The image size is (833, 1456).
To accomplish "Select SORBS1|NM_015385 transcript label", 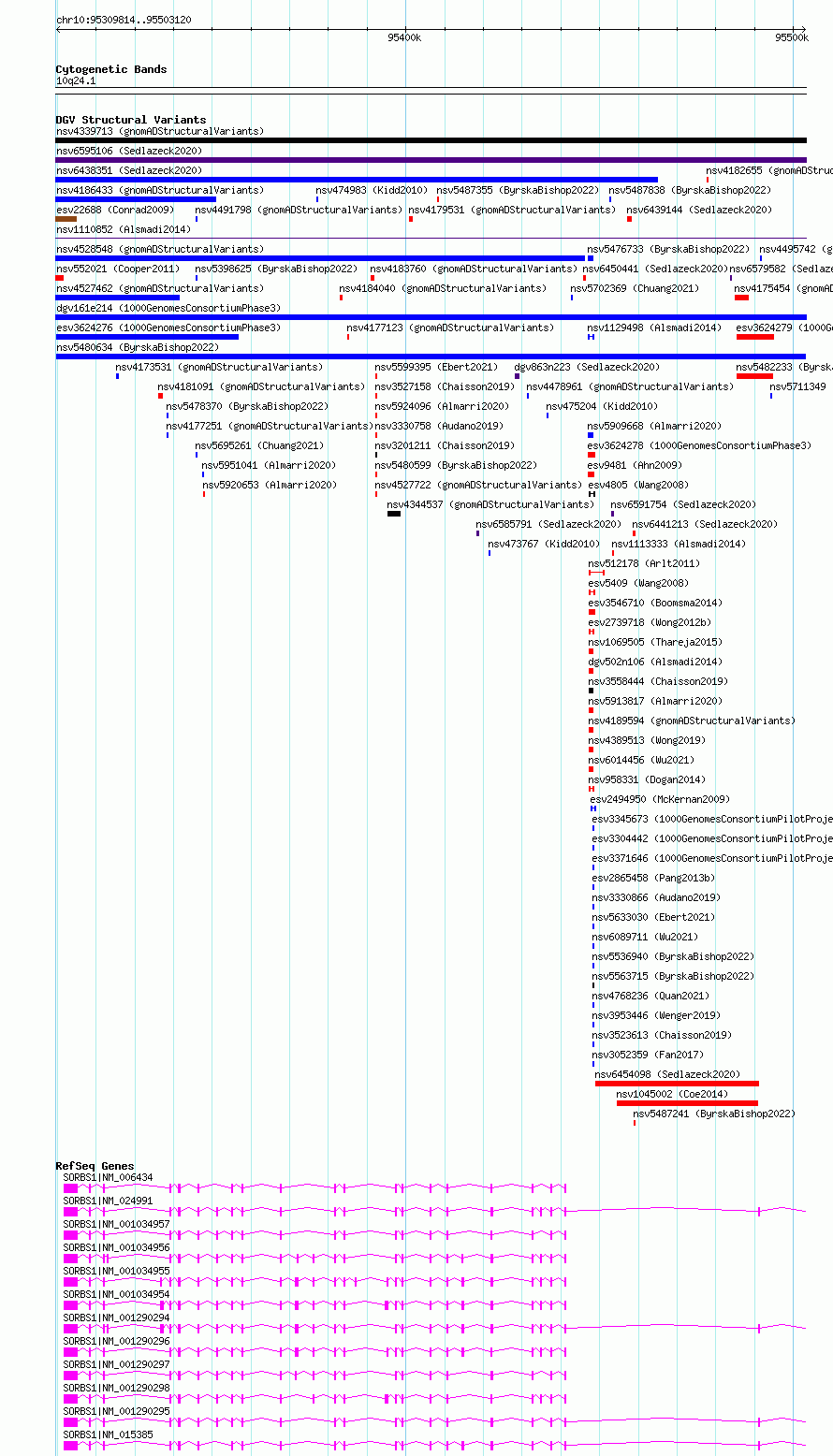I will pos(108,1434).
